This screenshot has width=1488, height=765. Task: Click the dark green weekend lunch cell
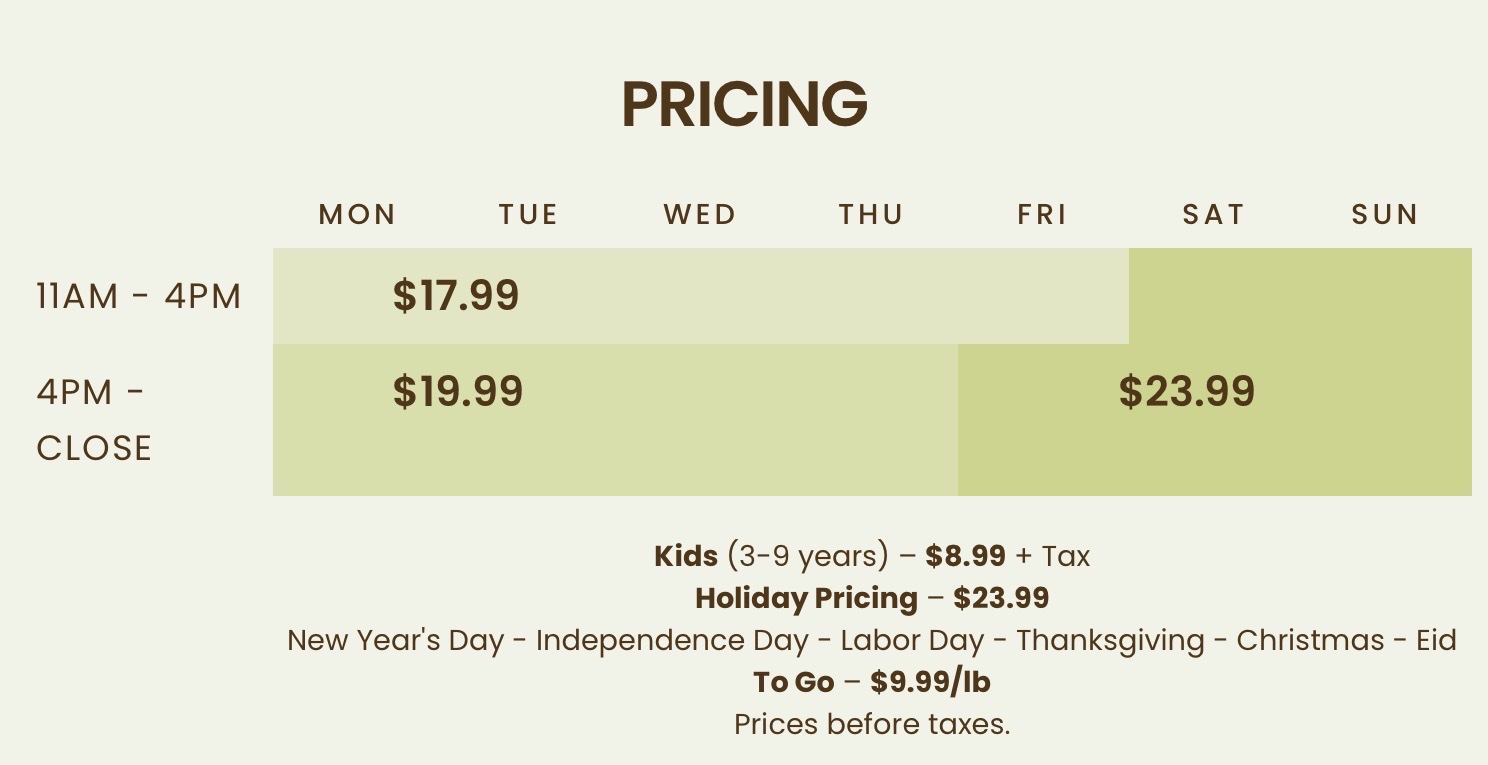pos(1300,296)
